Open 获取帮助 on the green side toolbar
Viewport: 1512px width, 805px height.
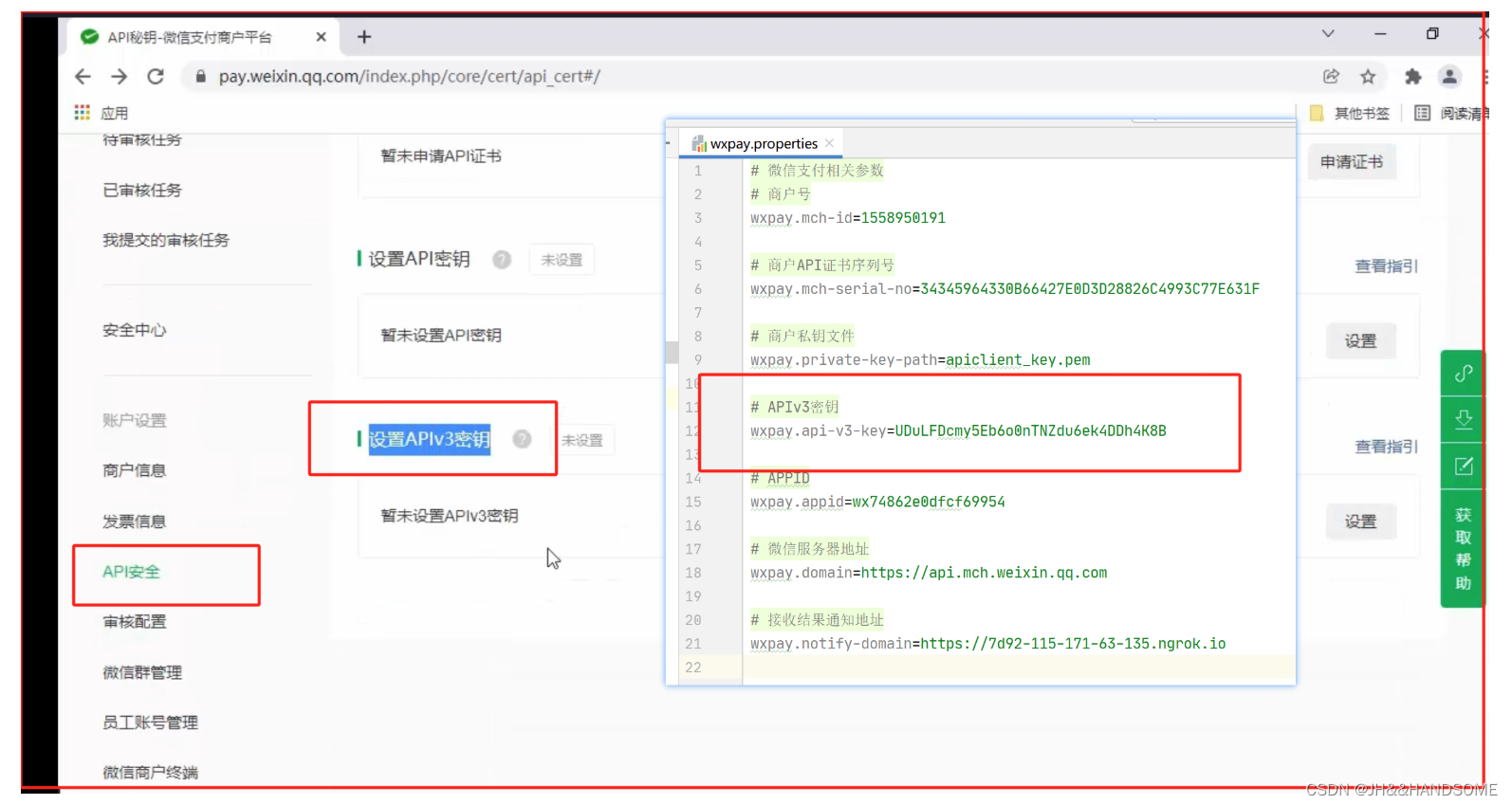pos(1464,549)
